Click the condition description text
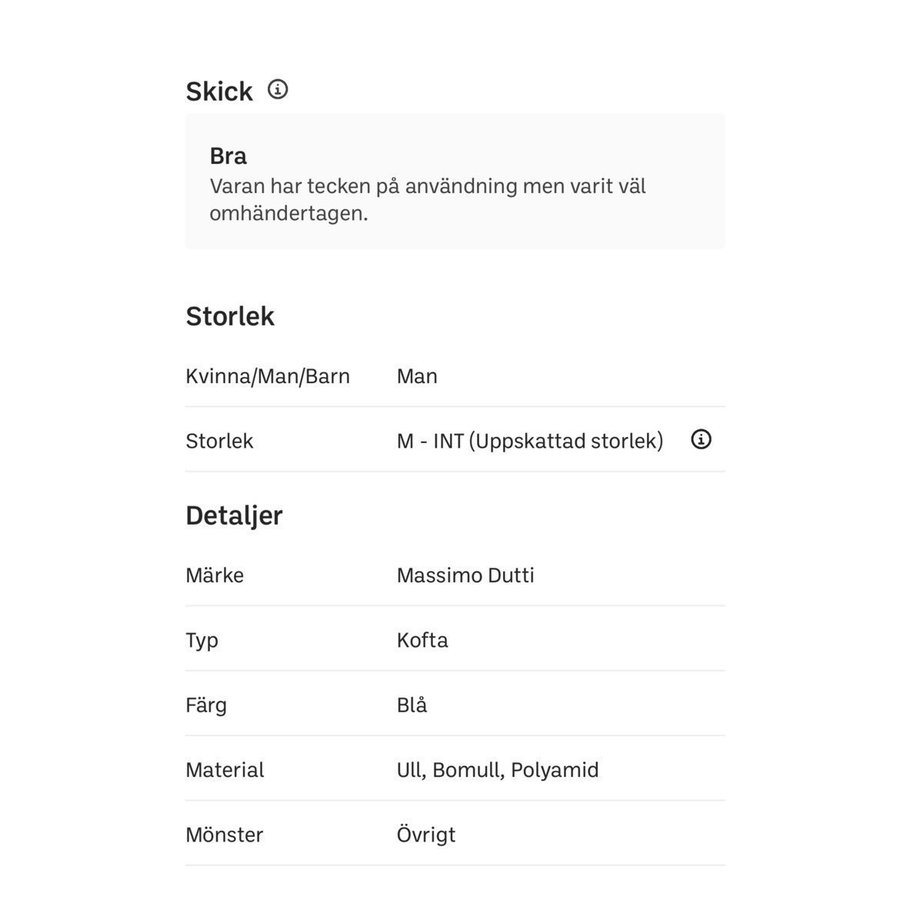The width and height of the screenshot is (900, 900). [427, 200]
